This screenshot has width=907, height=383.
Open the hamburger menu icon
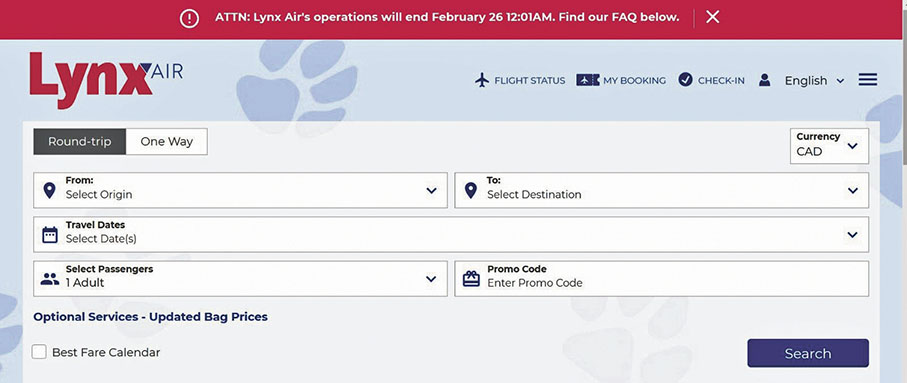(868, 80)
